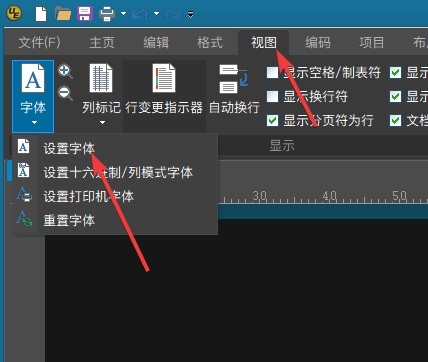Choose 设置打印机字体 menu entry

point(115,196)
